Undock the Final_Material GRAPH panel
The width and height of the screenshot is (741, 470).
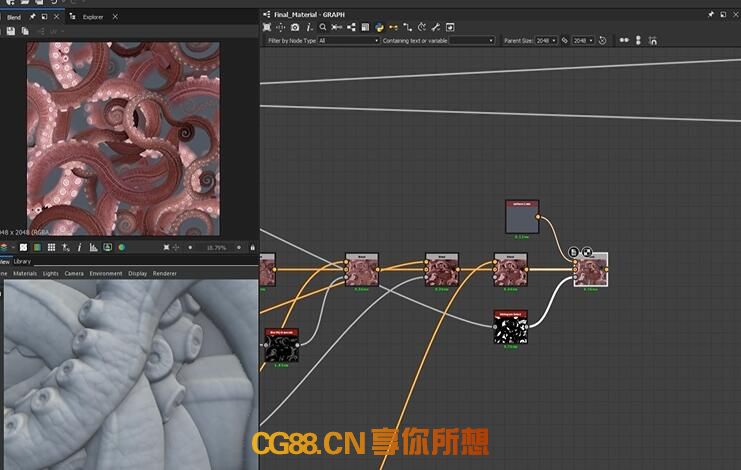coord(723,15)
